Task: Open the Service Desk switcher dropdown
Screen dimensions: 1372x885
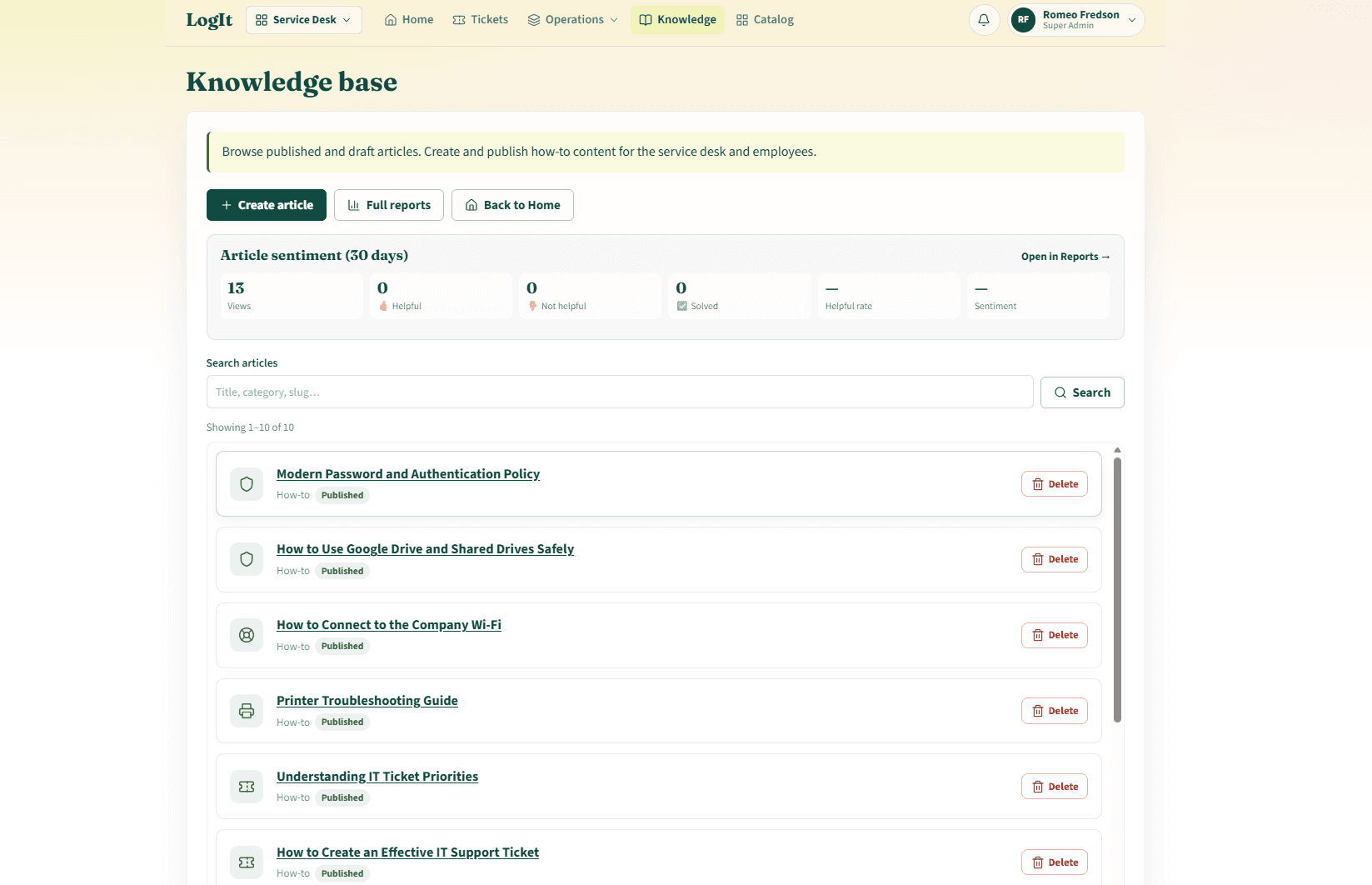Action: click(304, 20)
